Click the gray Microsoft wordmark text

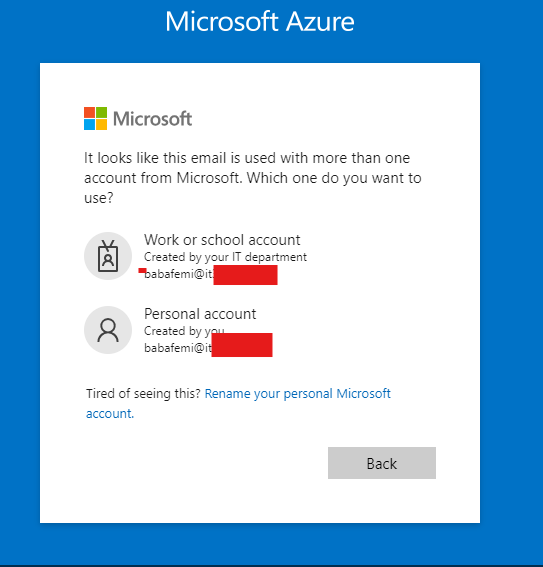[152, 119]
